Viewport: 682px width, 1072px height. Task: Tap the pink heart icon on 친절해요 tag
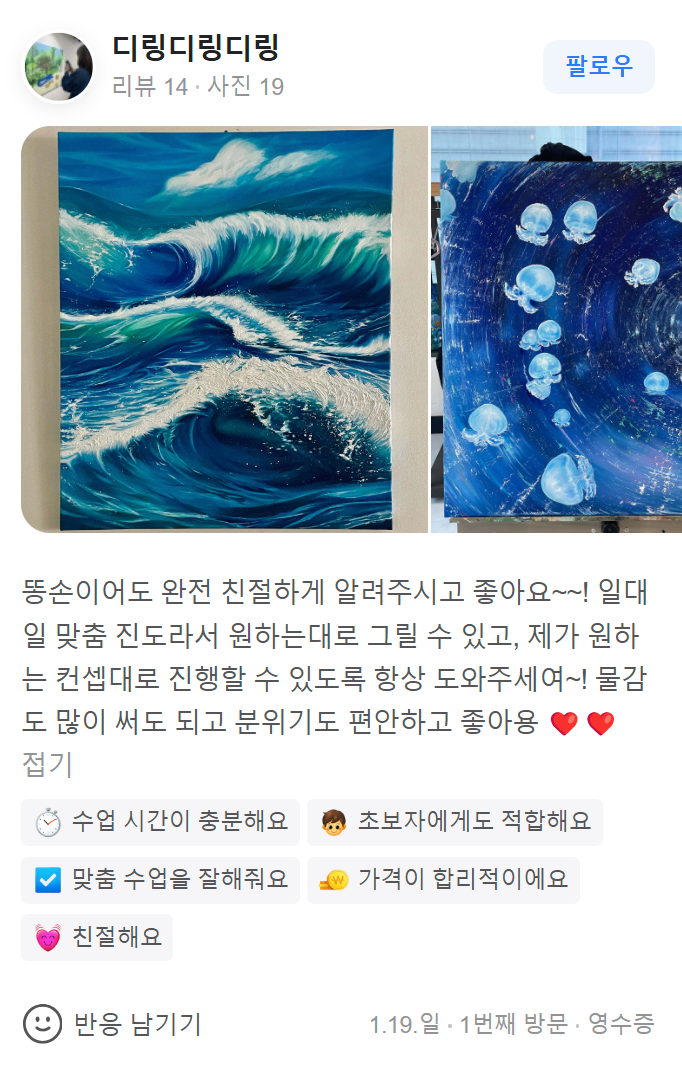pos(48,937)
